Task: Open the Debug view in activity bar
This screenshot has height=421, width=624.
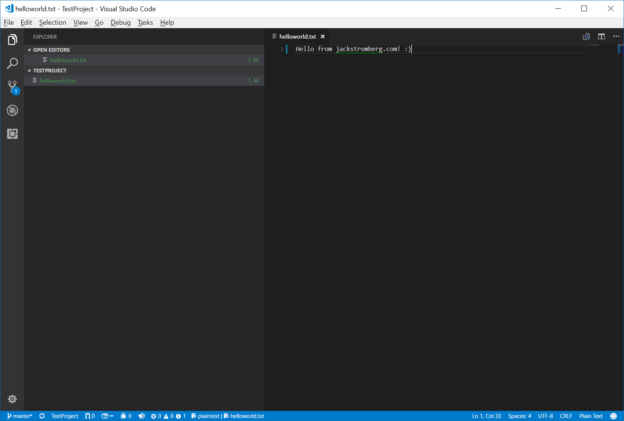Action: pyautogui.click(x=12, y=110)
